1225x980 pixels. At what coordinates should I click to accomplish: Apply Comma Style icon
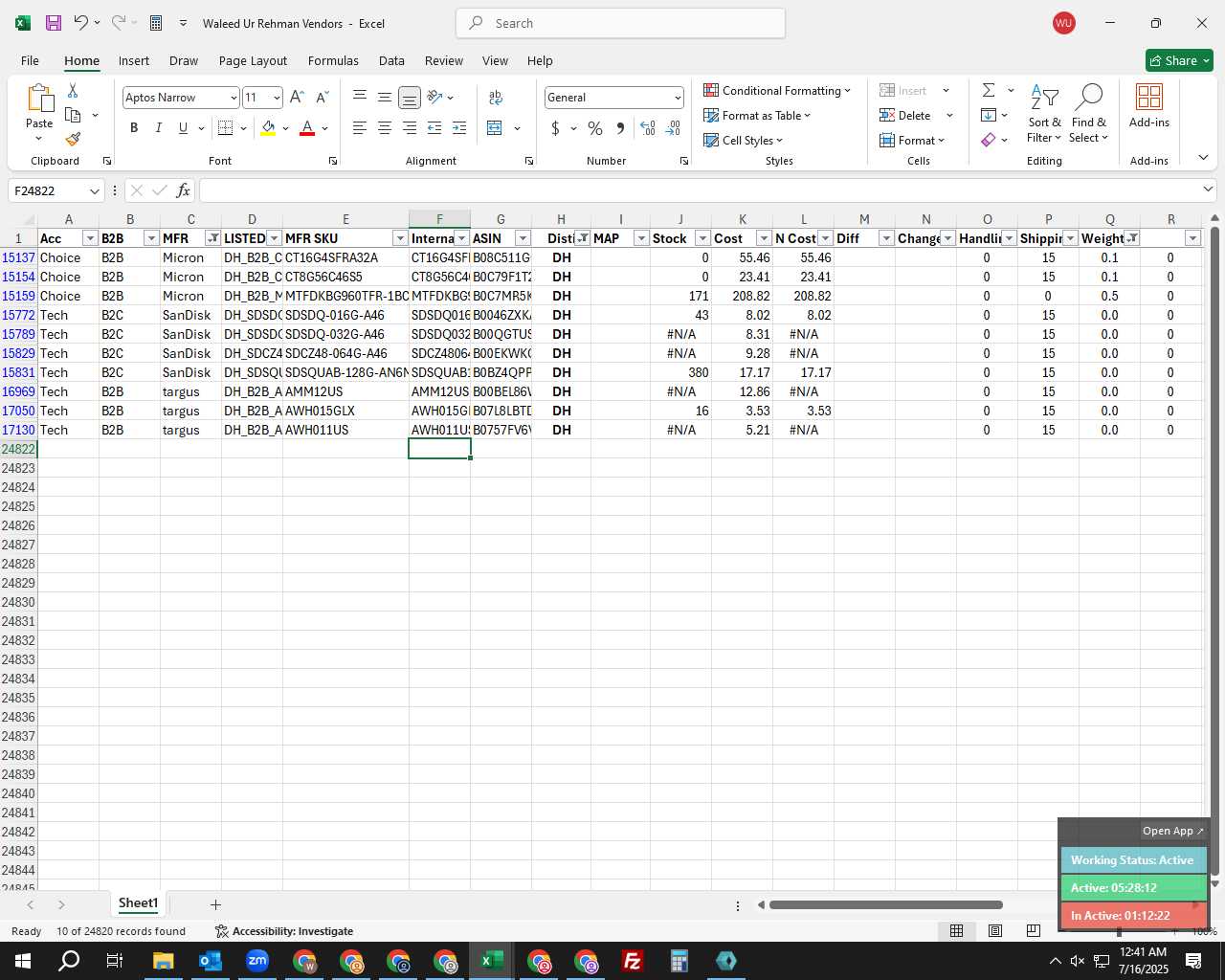coord(620,128)
